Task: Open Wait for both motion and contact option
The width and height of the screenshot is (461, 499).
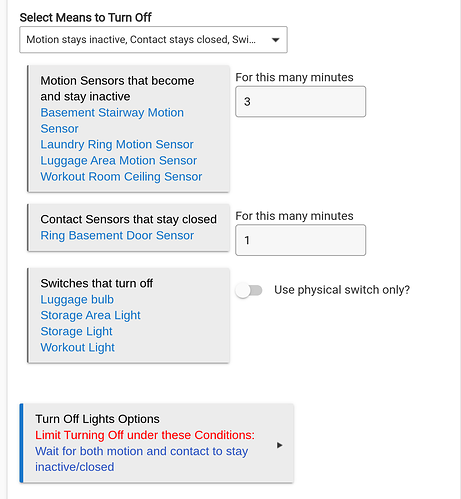Action: [142, 459]
